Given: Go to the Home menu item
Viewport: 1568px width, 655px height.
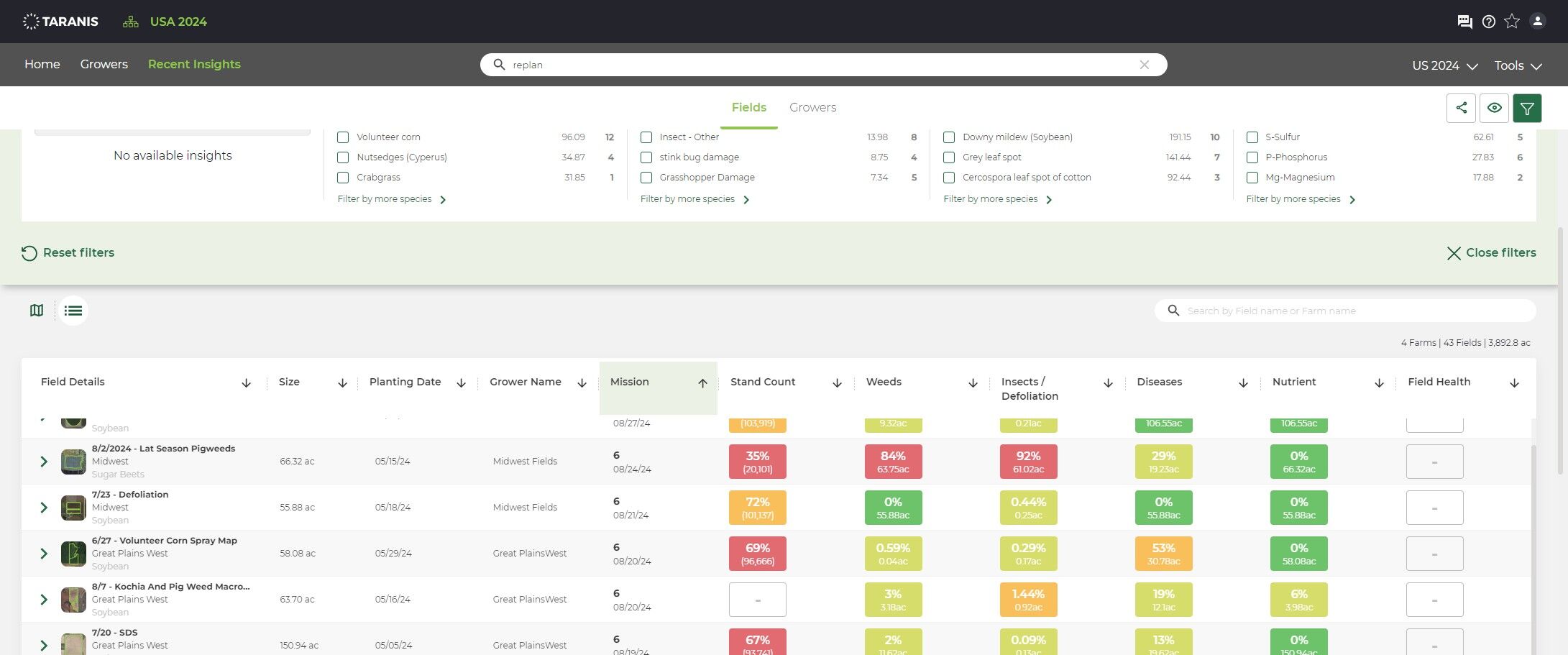Looking at the screenshot, I should click(42, 64).
